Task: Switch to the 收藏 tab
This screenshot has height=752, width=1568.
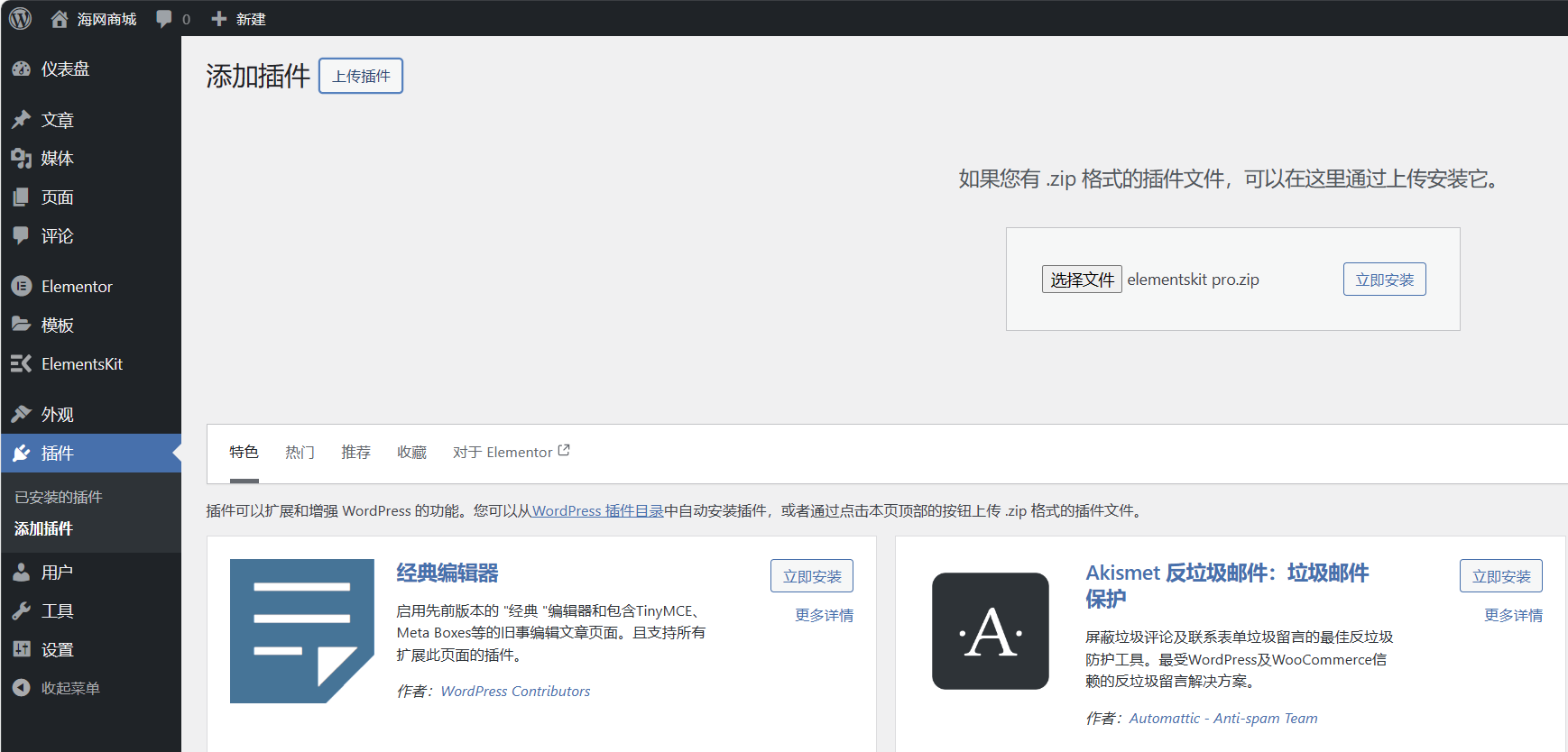Action: (x=411, y=452)
